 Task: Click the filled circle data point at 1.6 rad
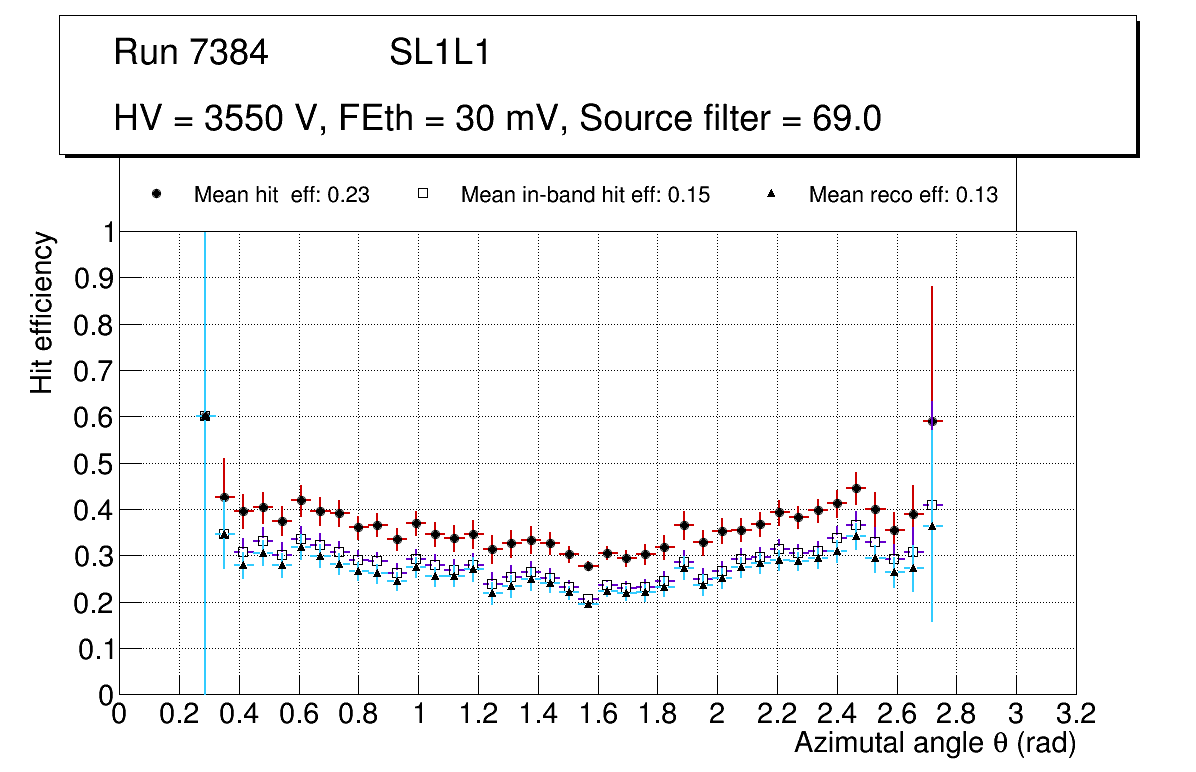click(x=588, y=566)
